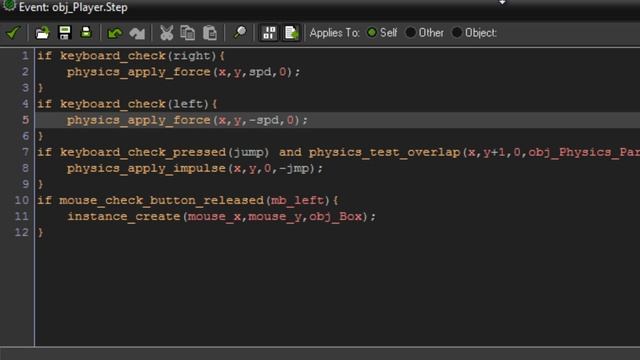Open a code file with folder icon

(x=42, y=33)
